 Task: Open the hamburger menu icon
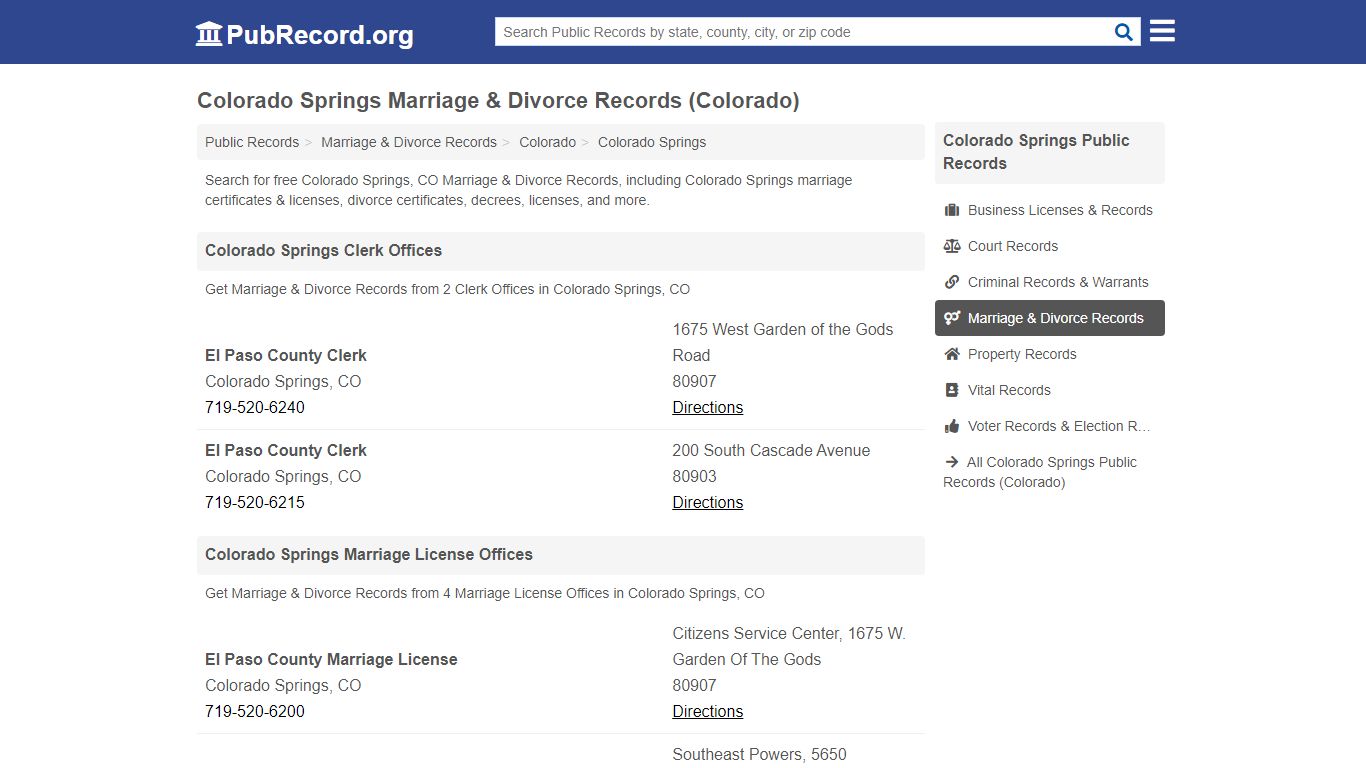click(1162, 31)
